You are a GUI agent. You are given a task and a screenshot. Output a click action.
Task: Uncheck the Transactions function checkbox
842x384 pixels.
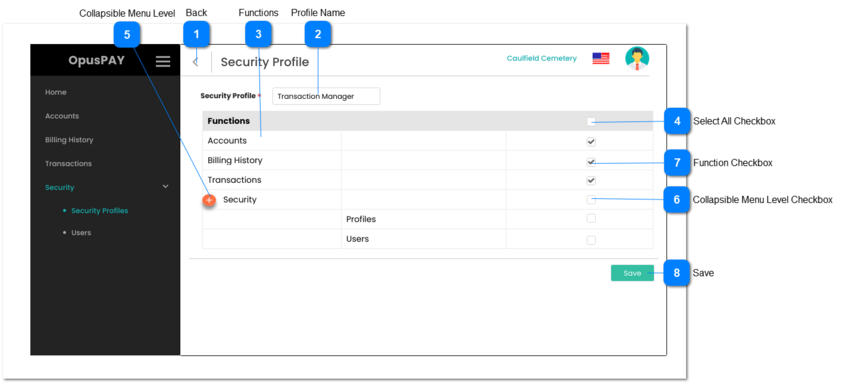point(591,180)
